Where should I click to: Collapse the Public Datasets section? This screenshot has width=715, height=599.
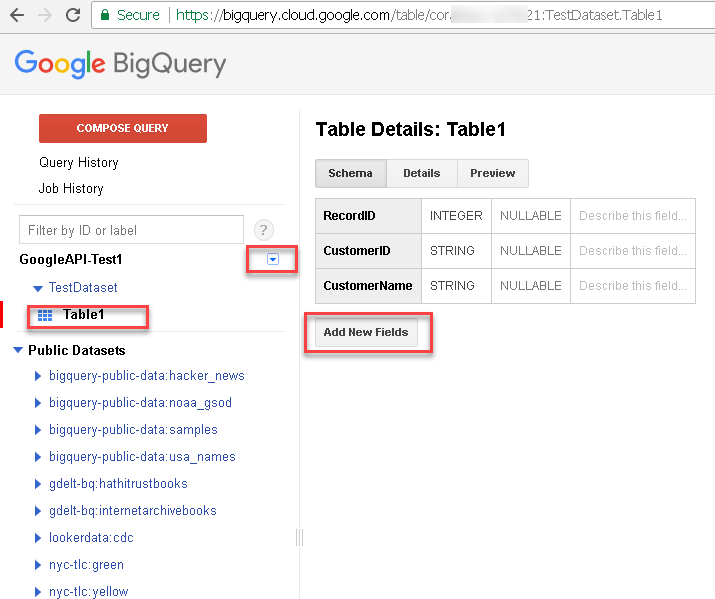pos(18,350)
